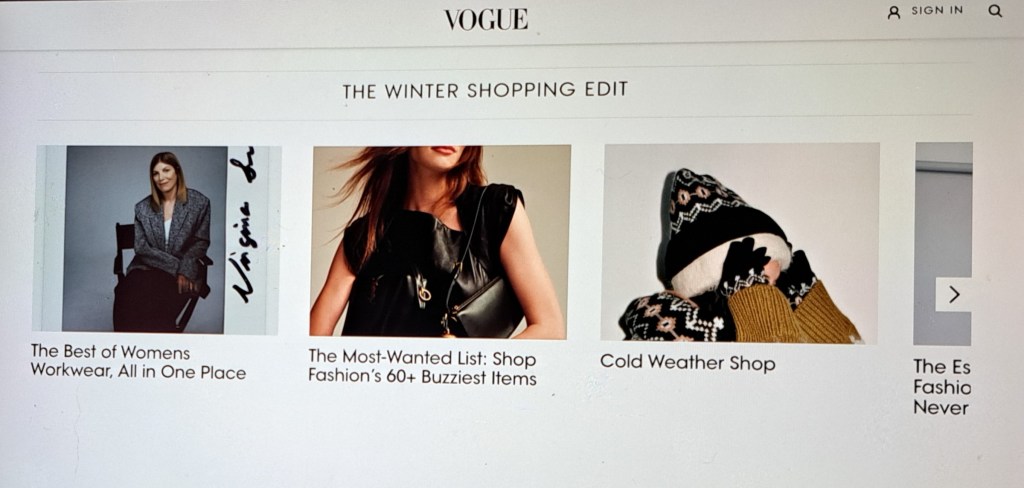Click the grey tweed blazer in photo
This screenshot has width=1024, height=488.
(x=172, y=234)
